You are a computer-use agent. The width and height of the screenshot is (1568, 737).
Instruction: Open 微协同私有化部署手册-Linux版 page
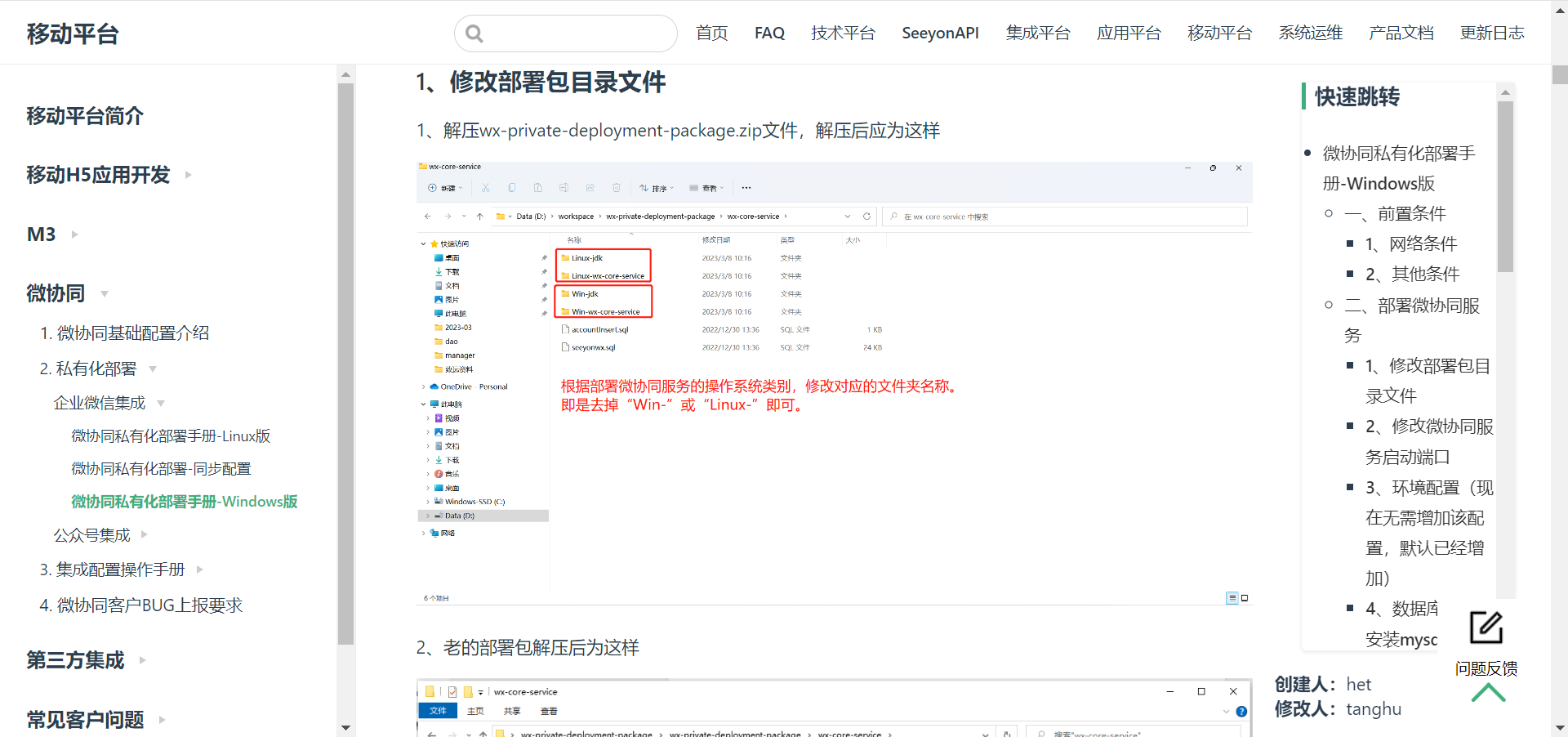click(171, 436)
